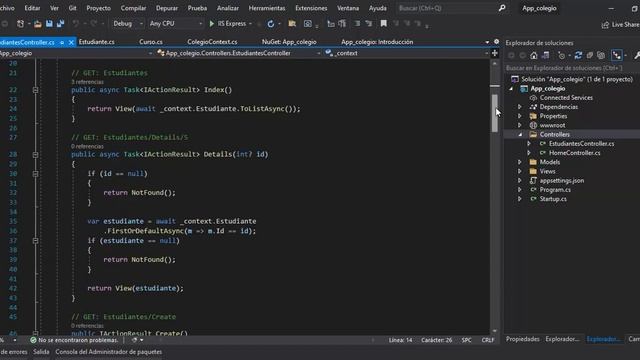640x360 pixels.
Task: Expand the Properties node
Action: pyautogui.click(x=520, y=116)
